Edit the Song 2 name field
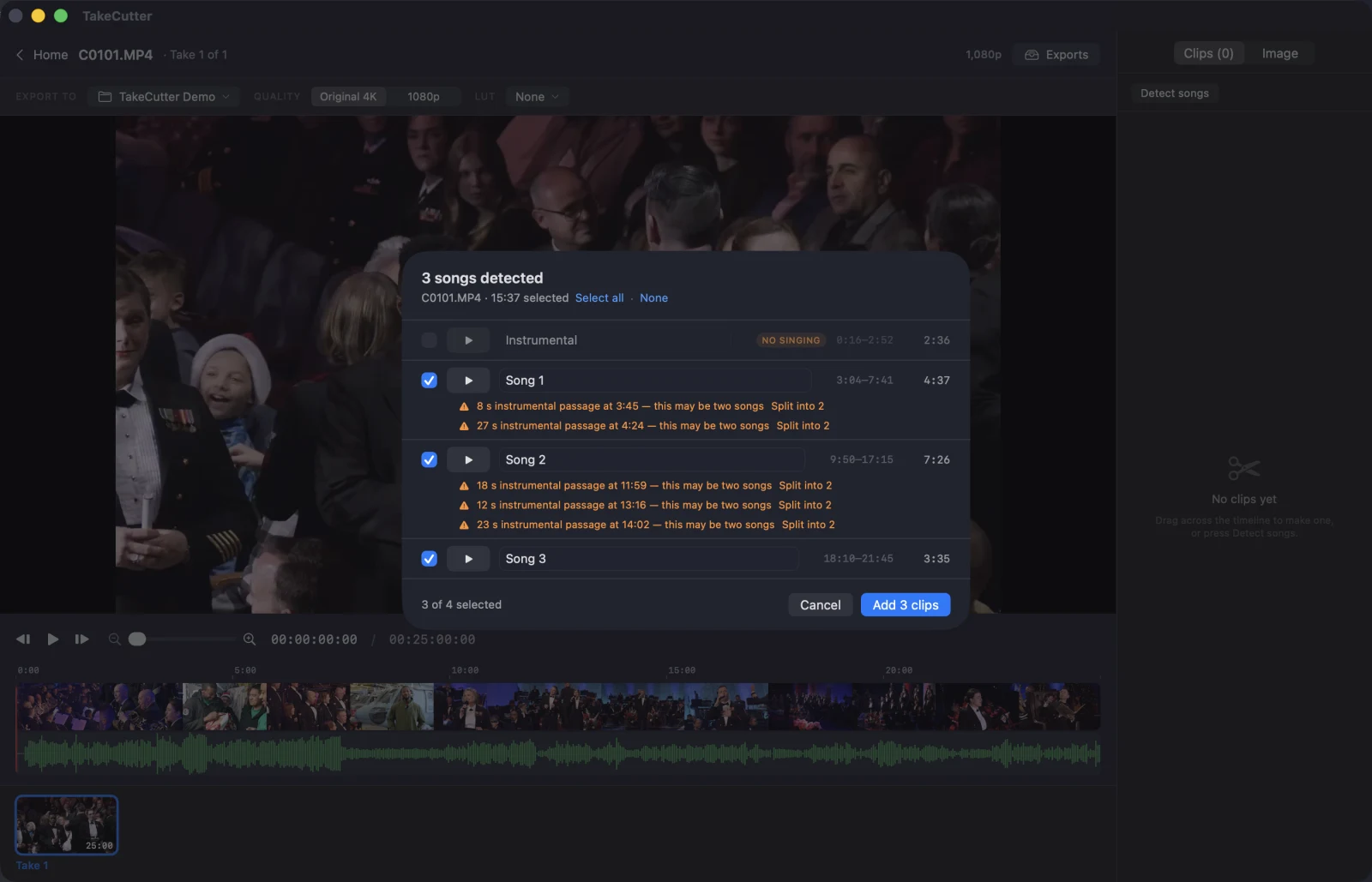The width and height of the screenshot is (1372, 882). [x=653, y=459]
